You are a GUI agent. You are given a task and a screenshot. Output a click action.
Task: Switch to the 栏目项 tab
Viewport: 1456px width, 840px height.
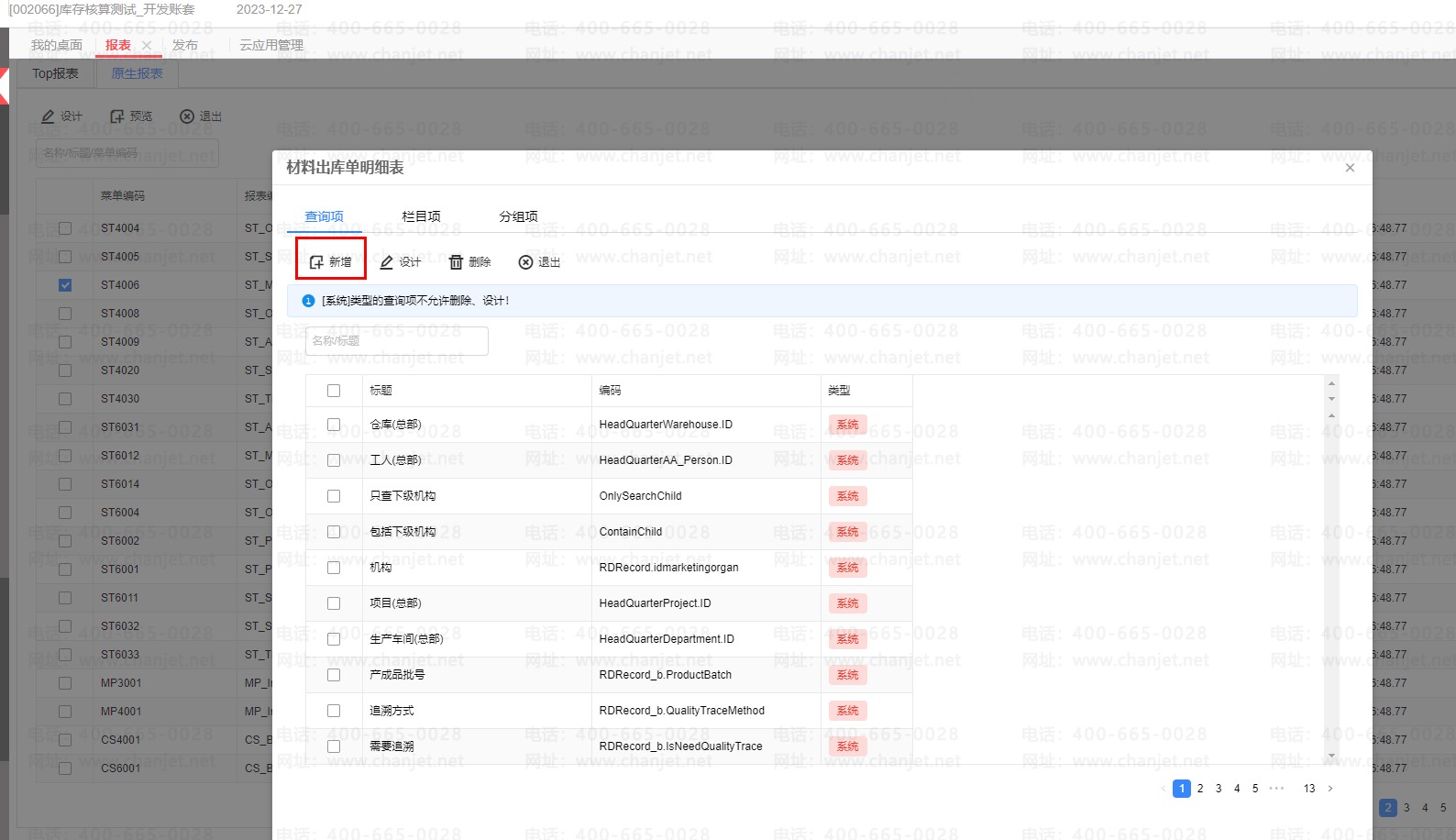point(421,216)
